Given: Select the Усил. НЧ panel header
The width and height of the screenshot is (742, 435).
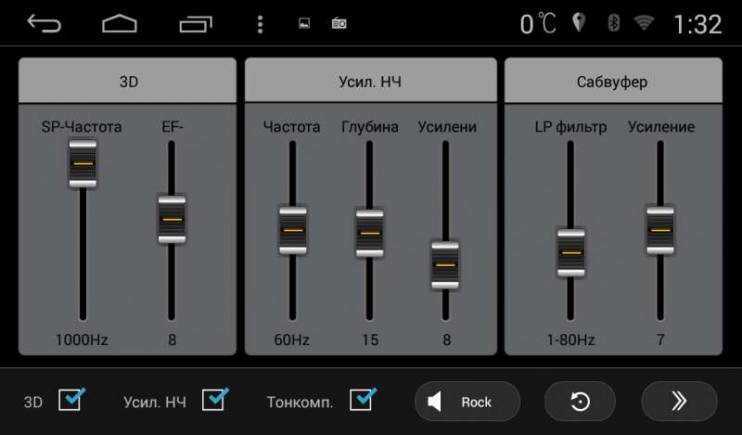Looking at the screenshot, I should coord(371,80).
